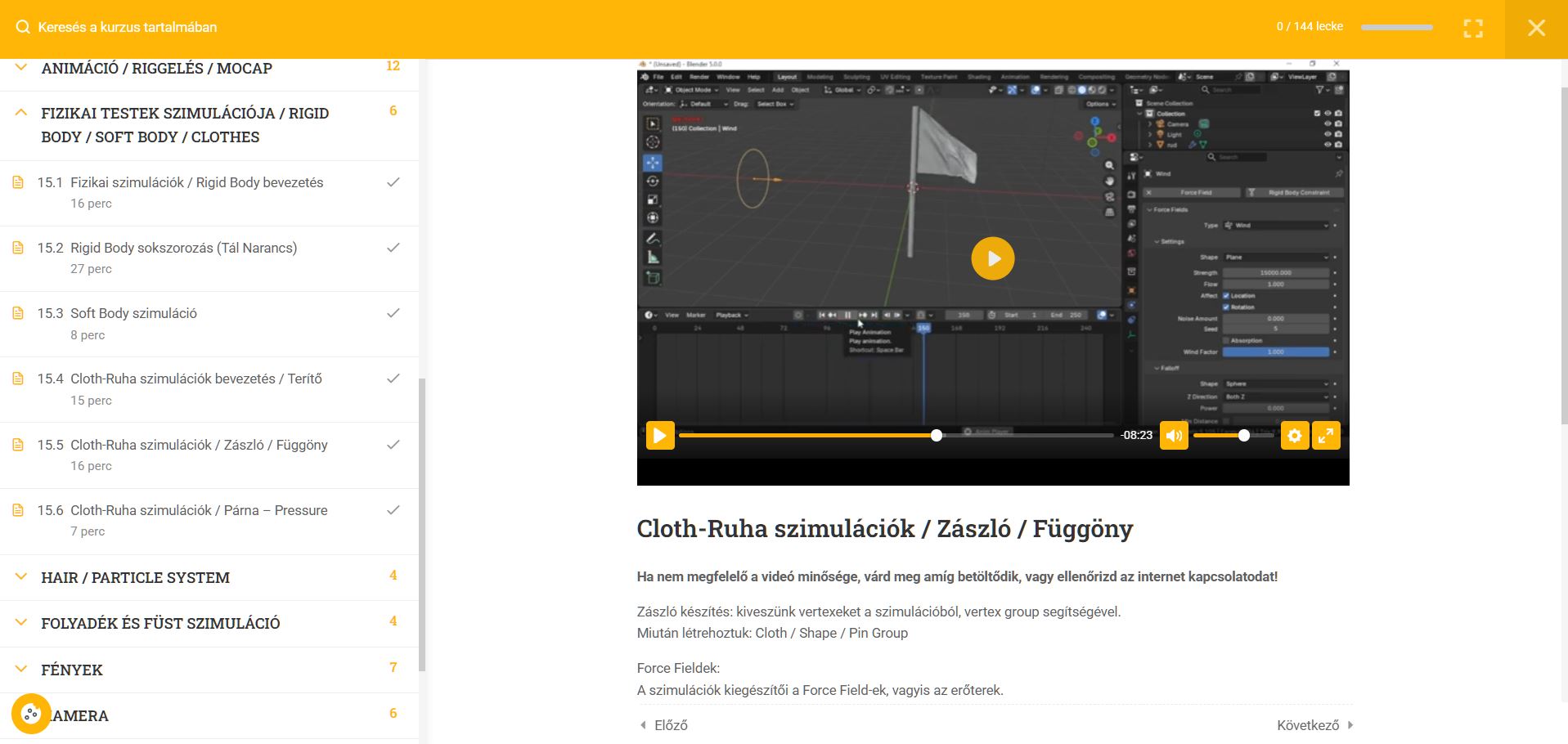Close the course player with X
This screenshot has height=744, width=1568.
[x=1536, y=28]
